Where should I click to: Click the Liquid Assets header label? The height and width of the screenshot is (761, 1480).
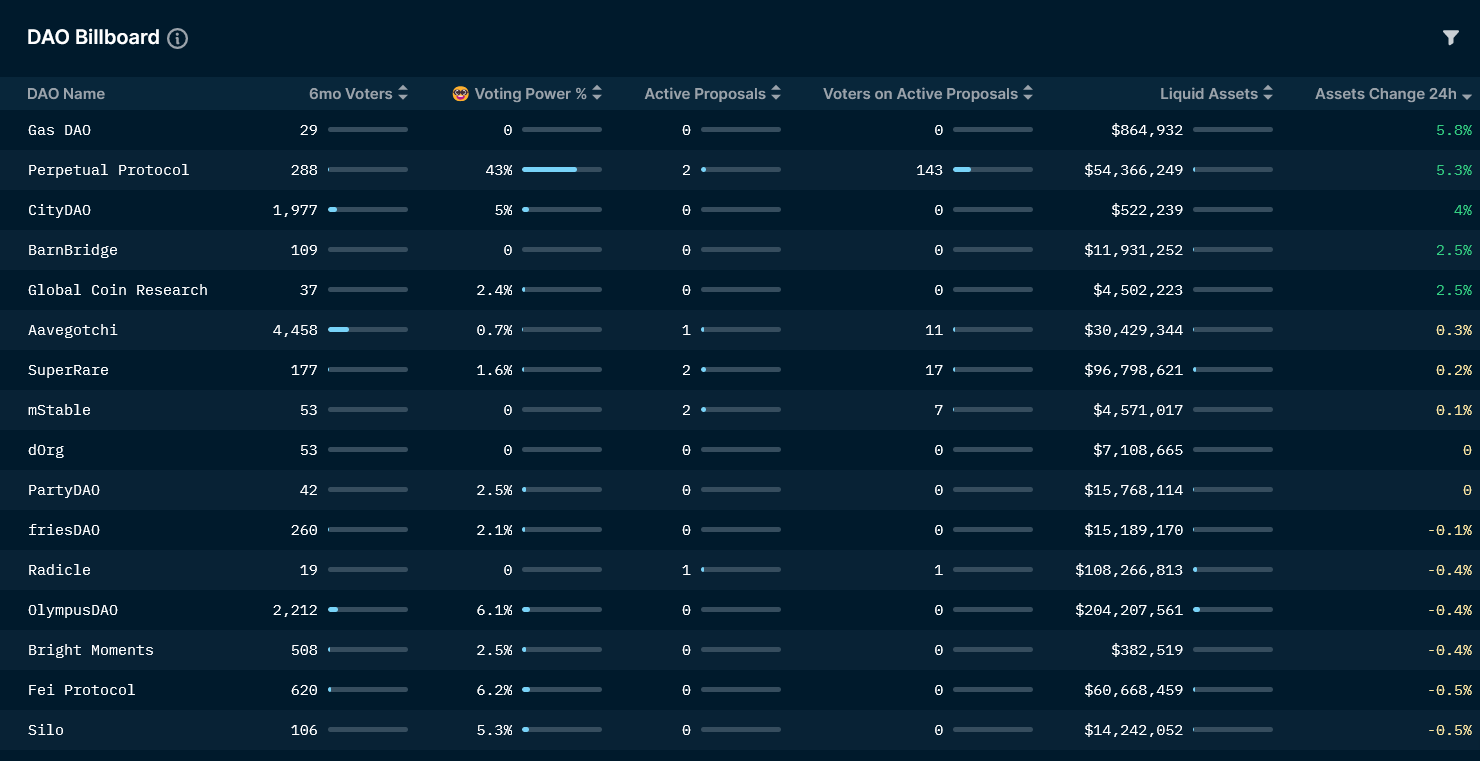[x=1209, y=94]
